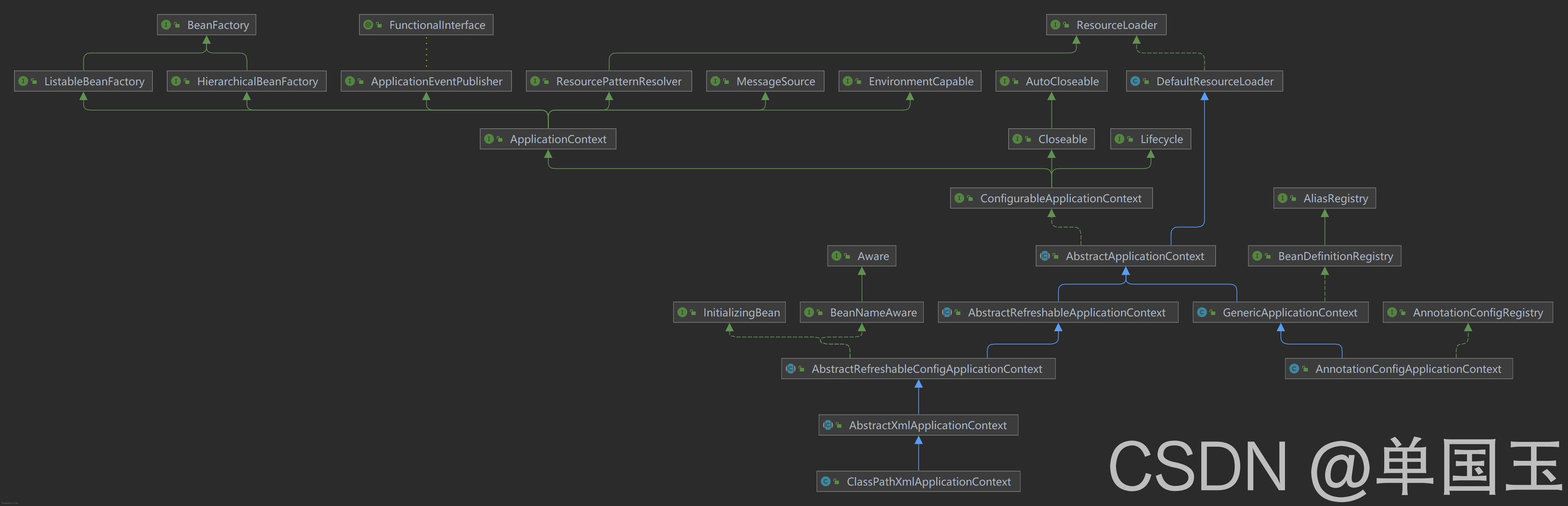Select the BeanDefinitionRegistry label

click(1335, 257)
